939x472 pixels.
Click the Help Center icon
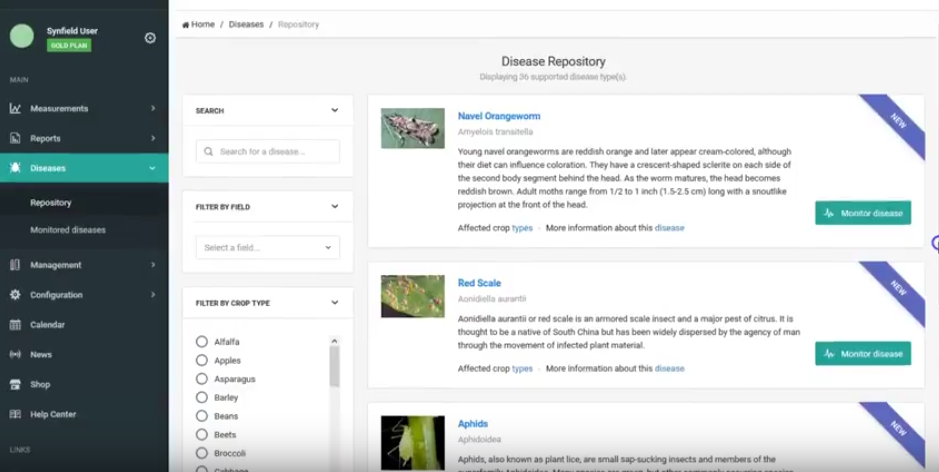coord(16,414)
